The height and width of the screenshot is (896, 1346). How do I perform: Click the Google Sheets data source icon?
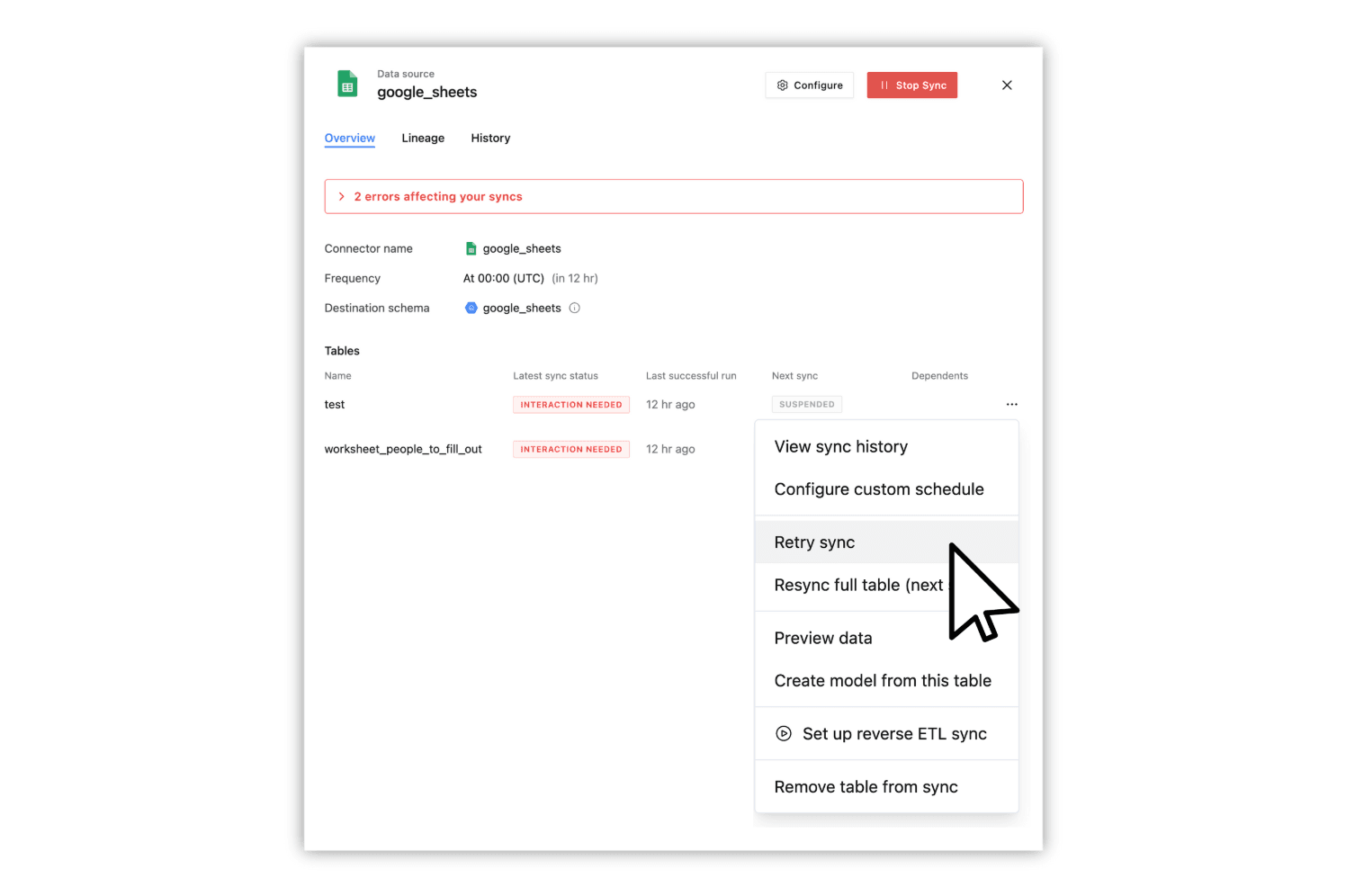click(347, 84)
